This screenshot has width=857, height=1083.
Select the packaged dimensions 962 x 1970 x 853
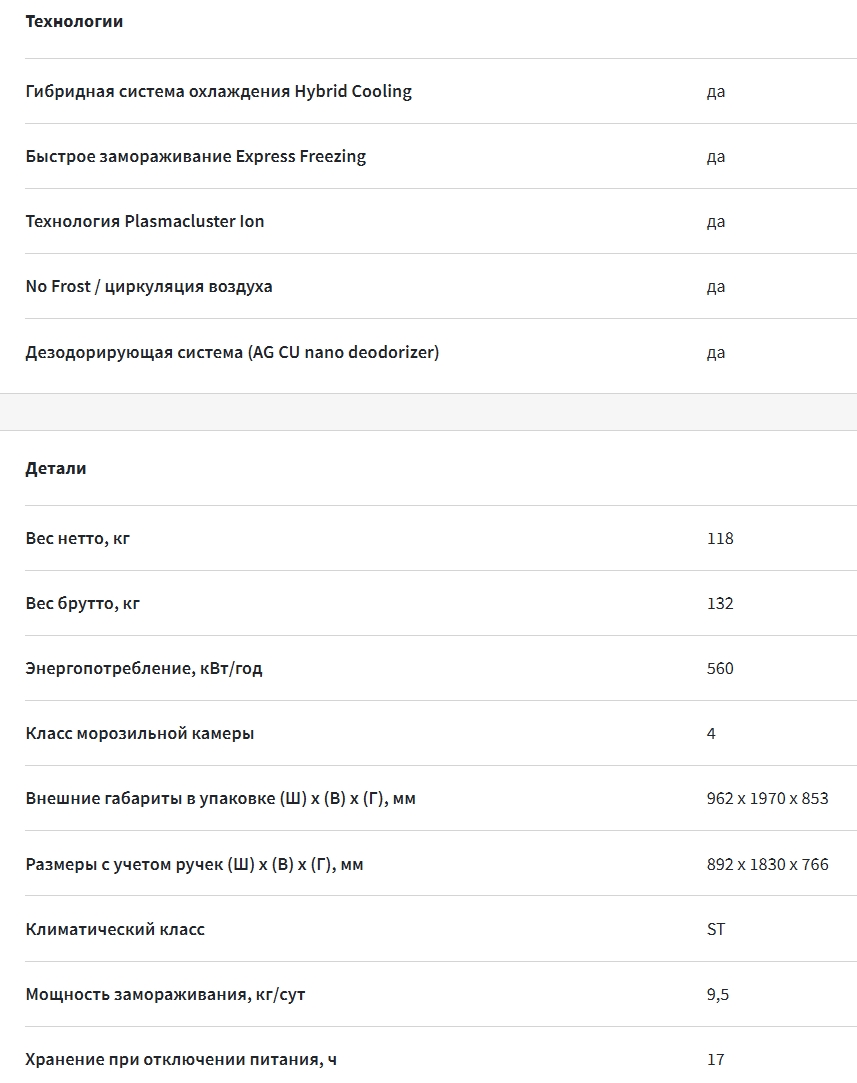coord(767,798)
